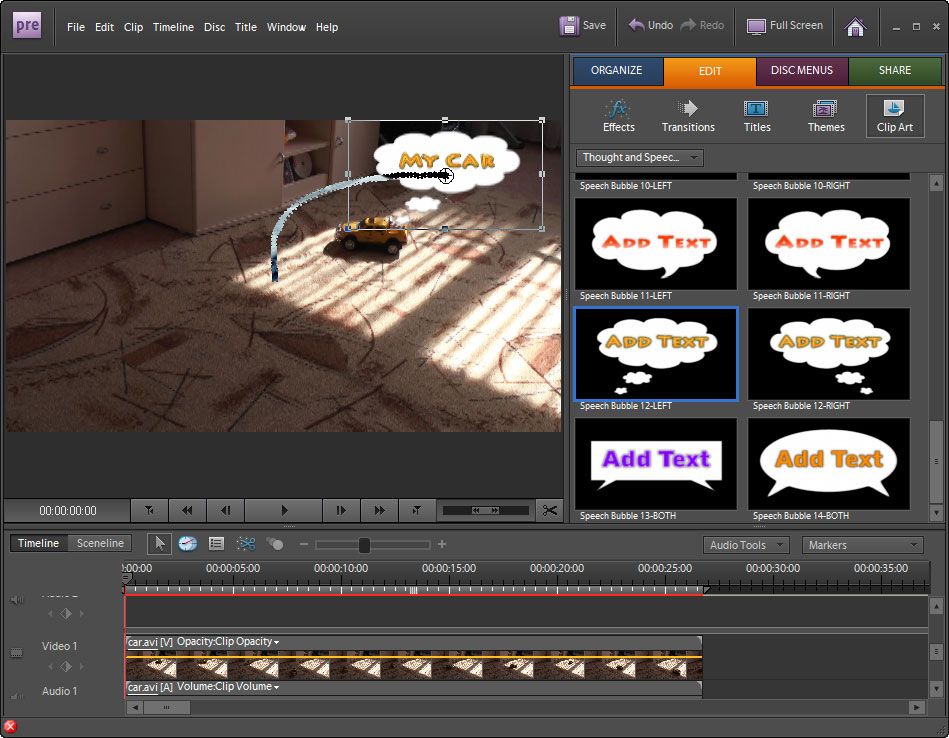Click the Save button
The height and width of the screenshot is (738, 949).
coord(582,26)
